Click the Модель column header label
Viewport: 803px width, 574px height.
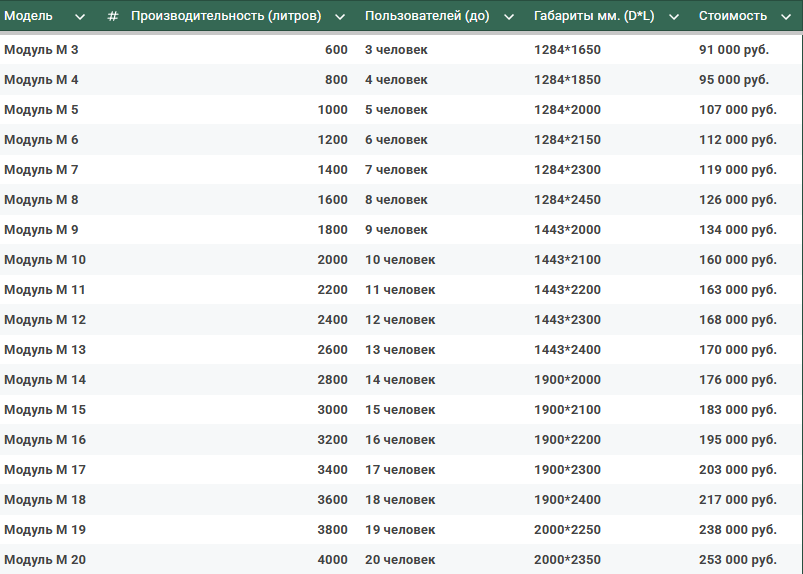coord(29,17)
